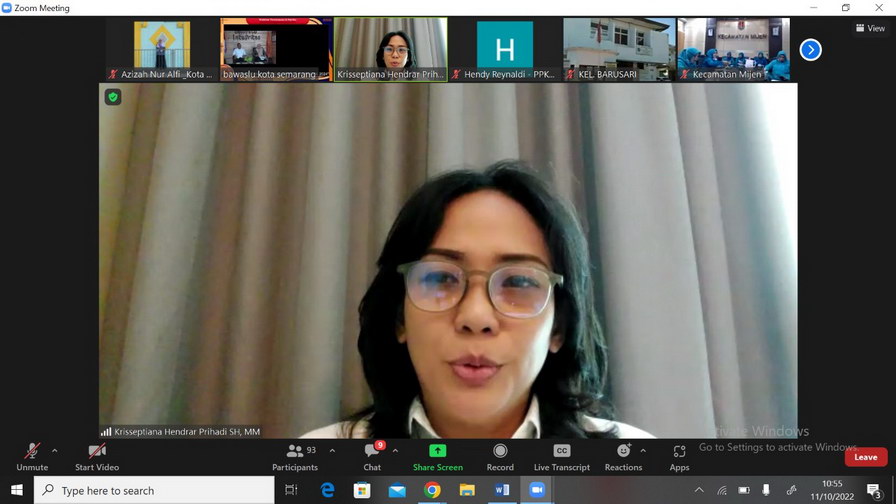Viewport: 896px width, 504px height.
Task: Click the taskbar search box
Action: 154,490
